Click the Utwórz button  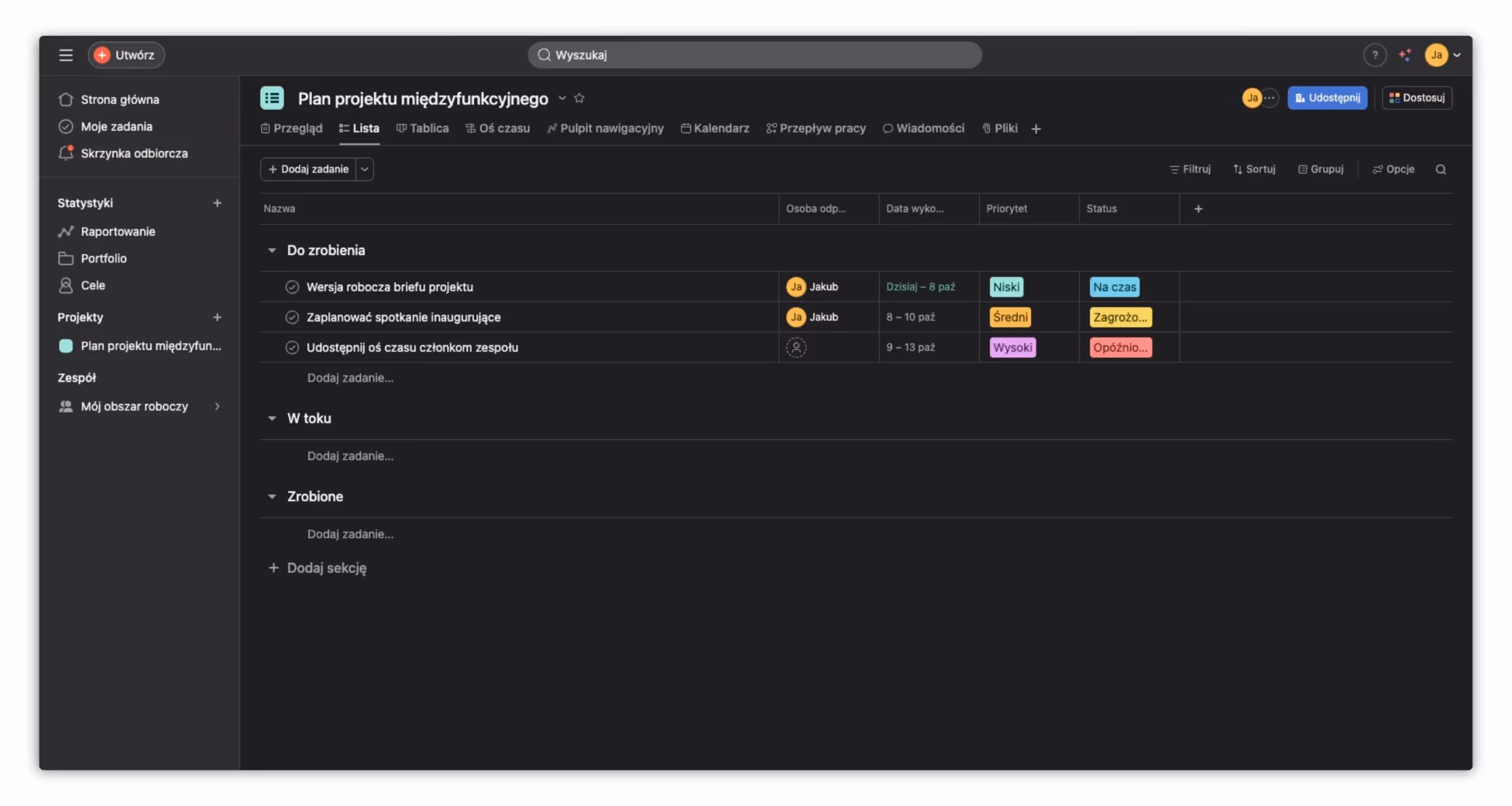(126, 55)
